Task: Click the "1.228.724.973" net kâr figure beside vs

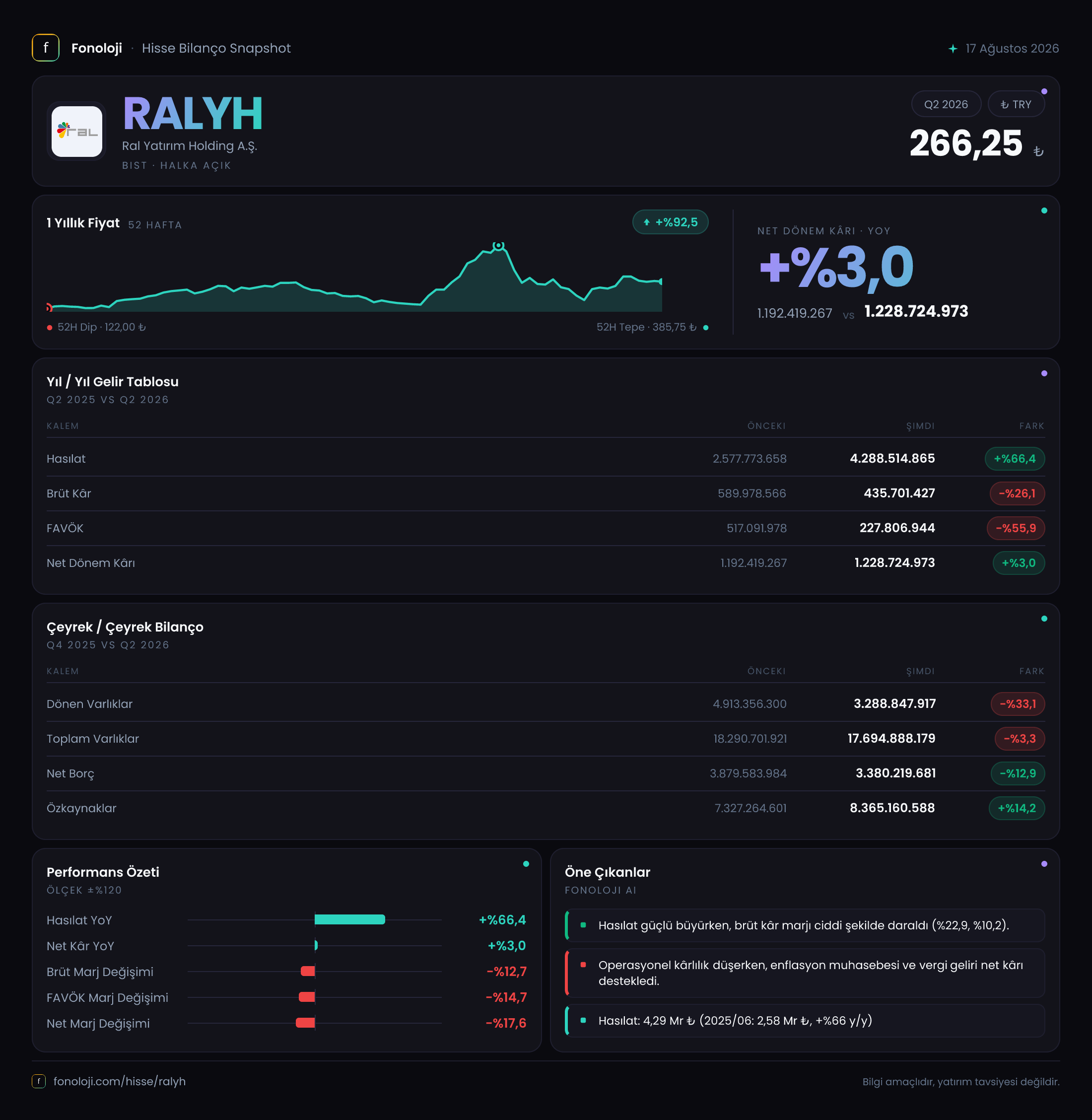Action: (916, 312)
